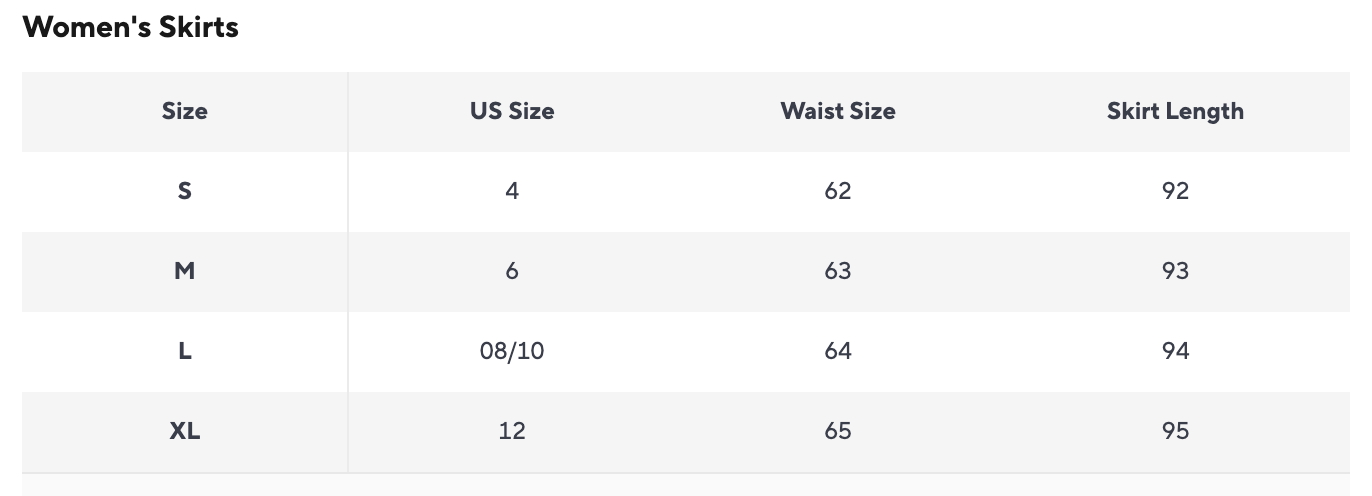
Task: Click skirt length 94 cell
Action: pyautogui.click(x=1175, y=351)
